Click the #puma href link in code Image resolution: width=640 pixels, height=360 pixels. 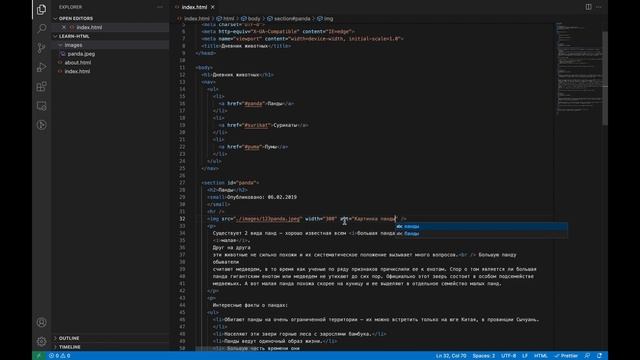(x=251, y=147)
